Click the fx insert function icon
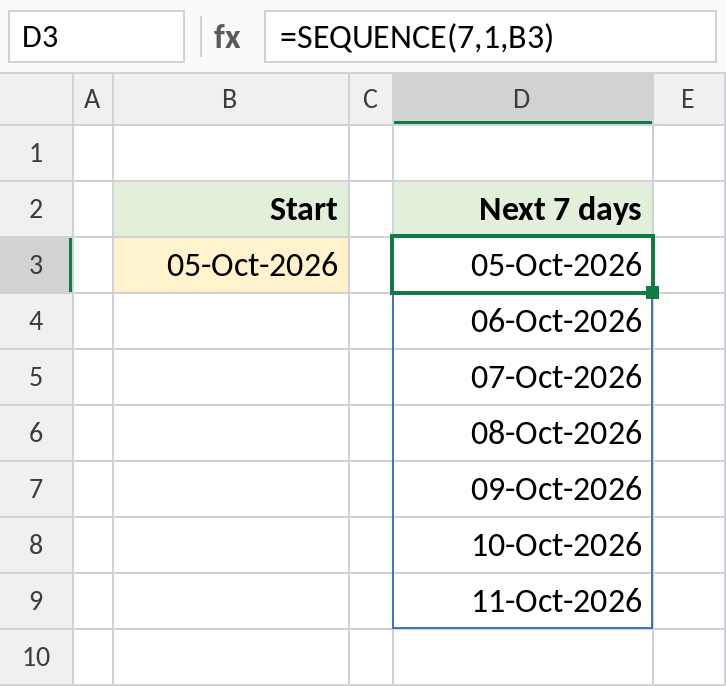This screenshot has height=686, width=726. point(227,37)
